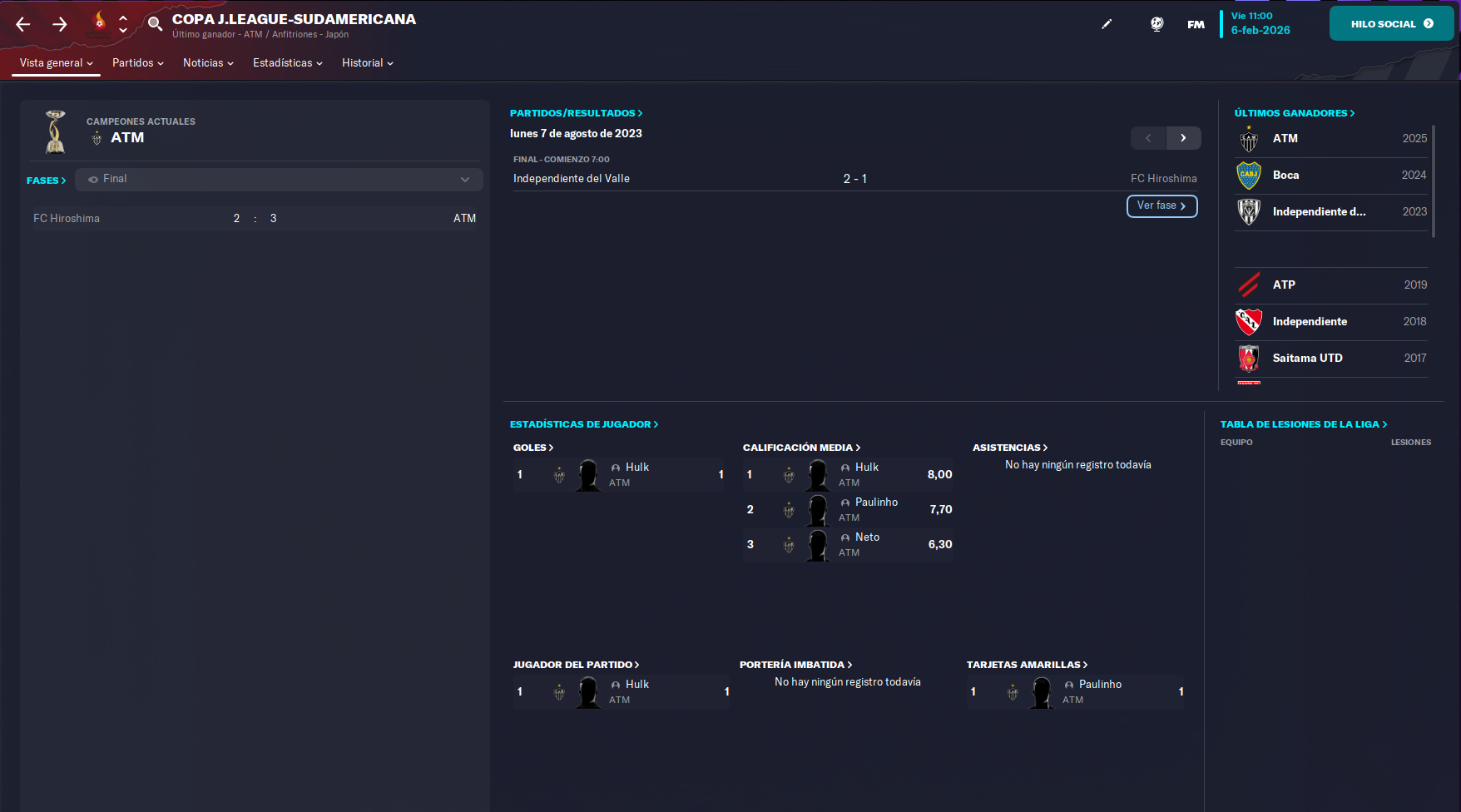Click Neto's name in rating list
This screenshot has height=812, width=1461.
pos(867,537)
